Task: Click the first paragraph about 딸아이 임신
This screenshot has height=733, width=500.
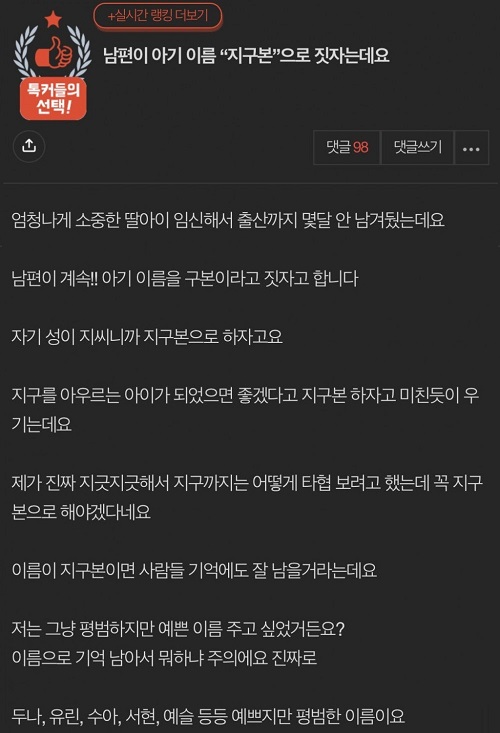Action: pyautogui.click(x=228, y=220)
